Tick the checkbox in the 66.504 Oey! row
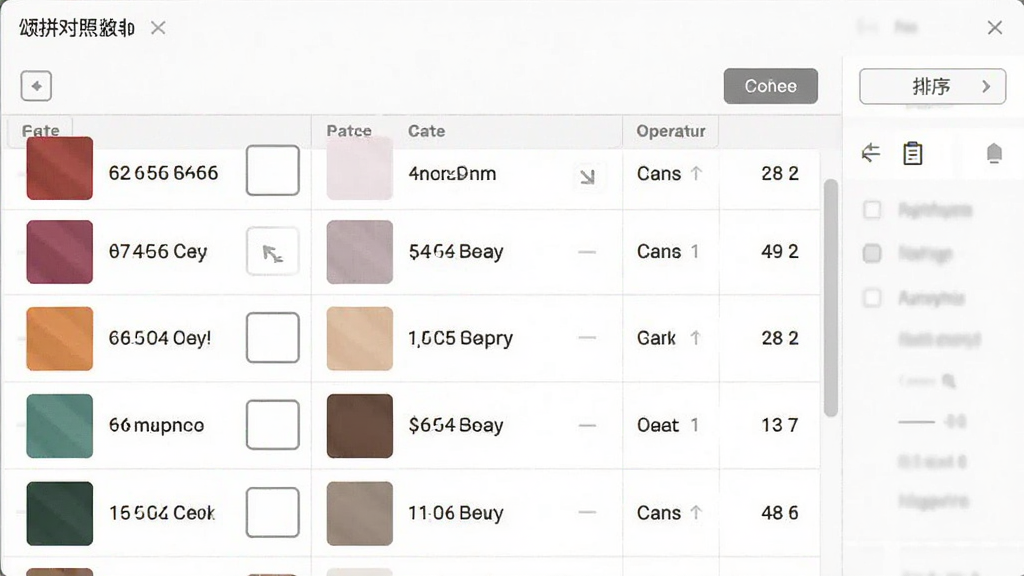 click(x=273, y=338)
